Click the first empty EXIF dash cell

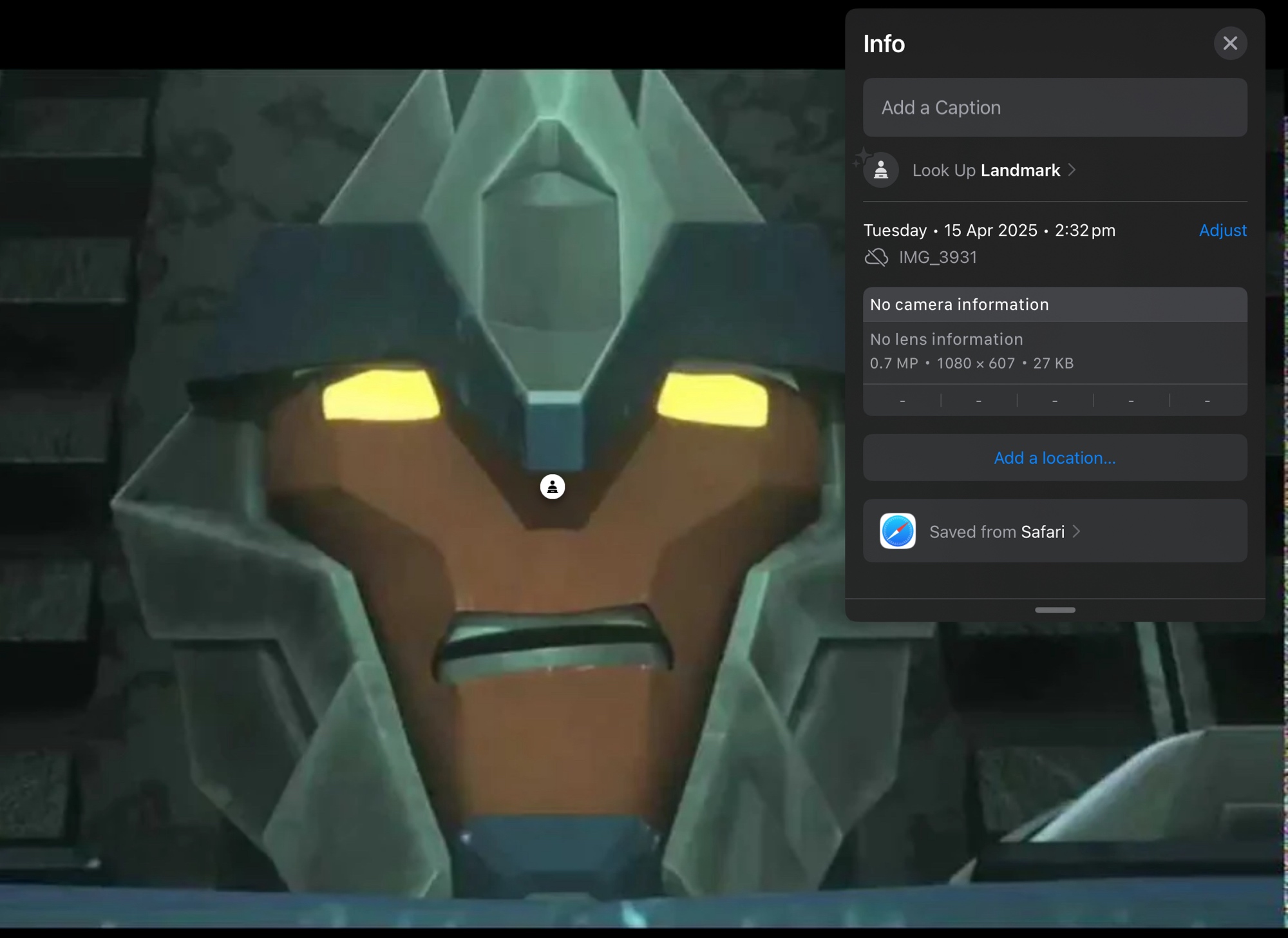902,401
